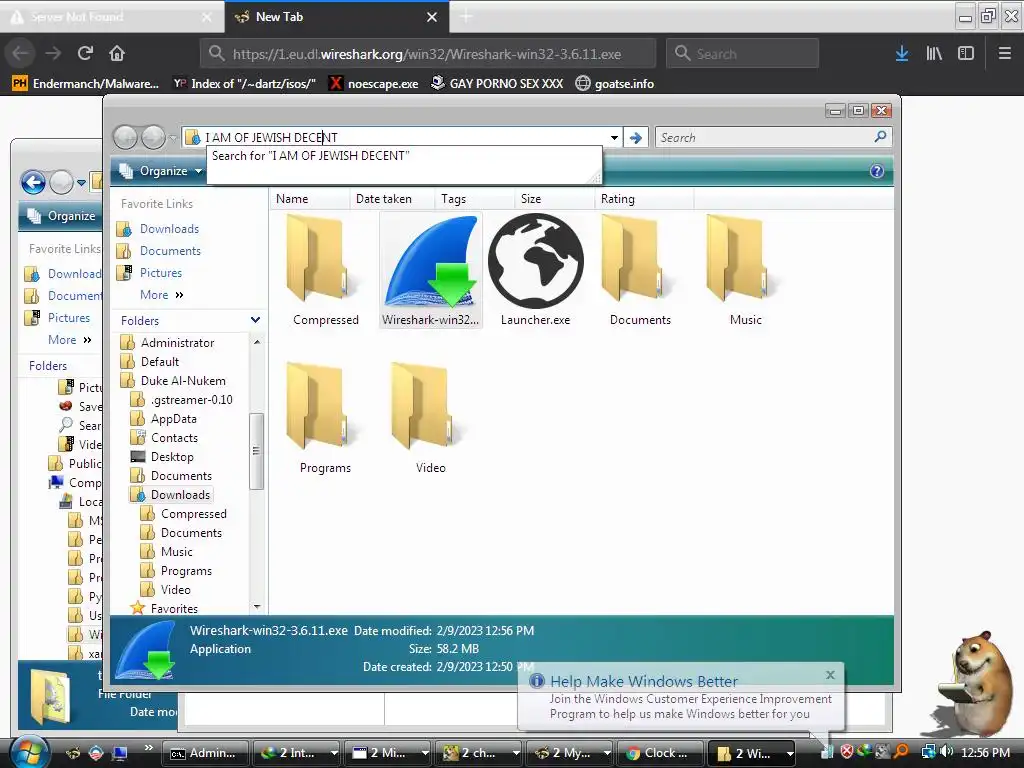This screenshot has width=1024, height=768.
Task: Click the Explorer help question mark icon
Action: click(877, 171)
